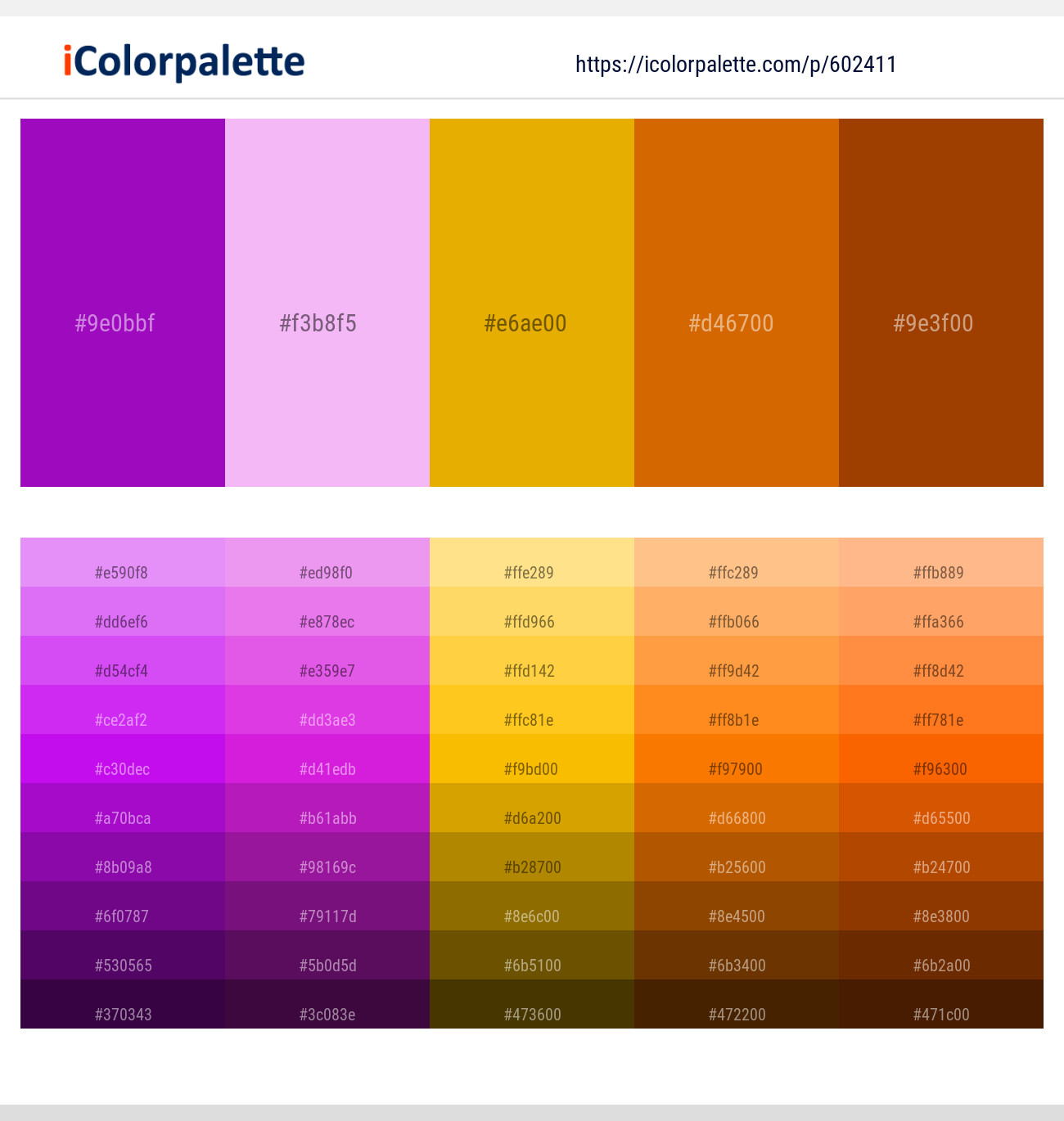Open the icolorpalette.com/p/602411 URL link
Viewport: 1064px width, 1121px height.
coord(736,65)
